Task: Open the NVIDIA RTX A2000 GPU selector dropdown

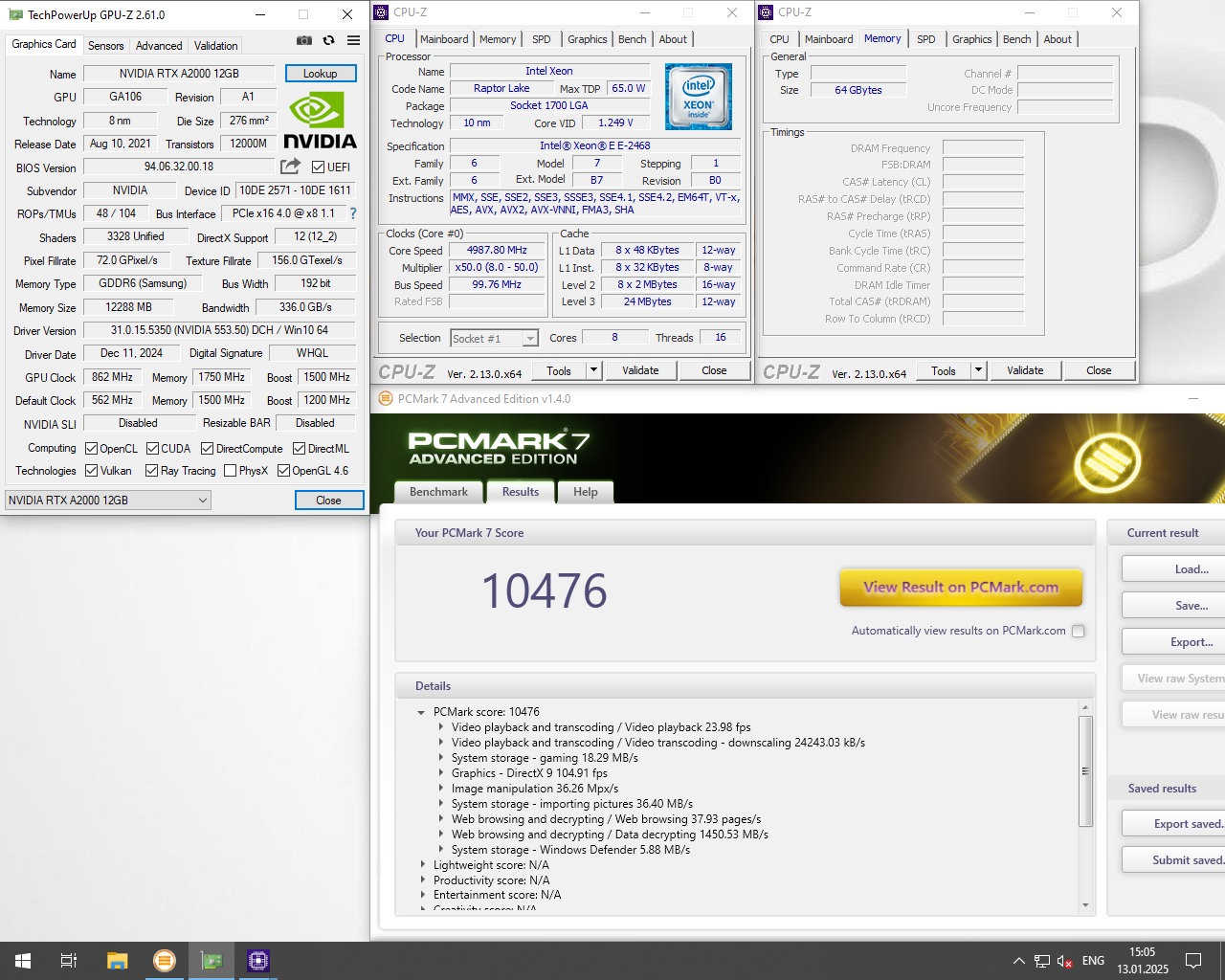Action: click(x=108, y=500)
